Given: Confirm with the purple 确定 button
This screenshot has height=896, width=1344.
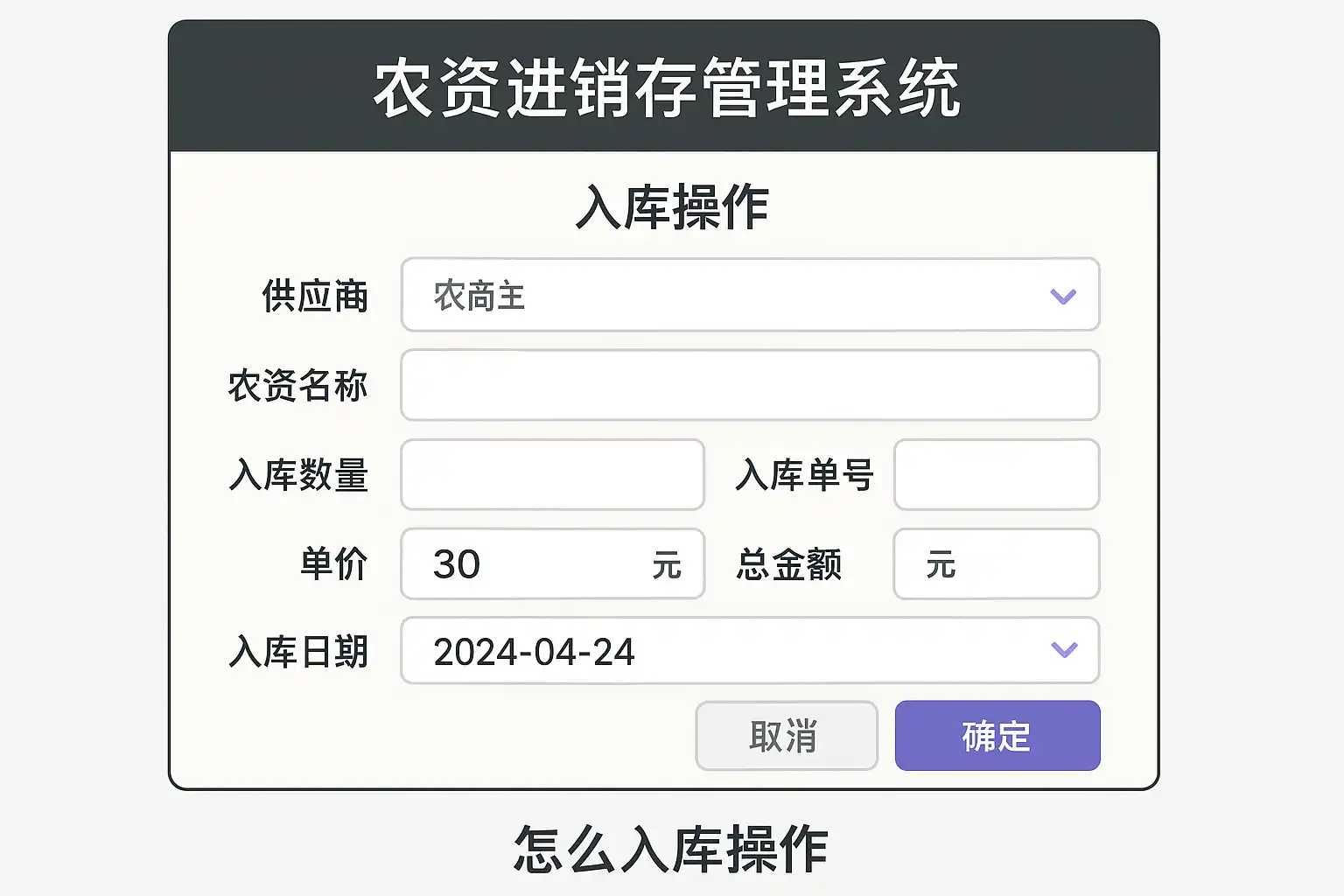Looking at the screenshot, I should (x=997, y=736).
